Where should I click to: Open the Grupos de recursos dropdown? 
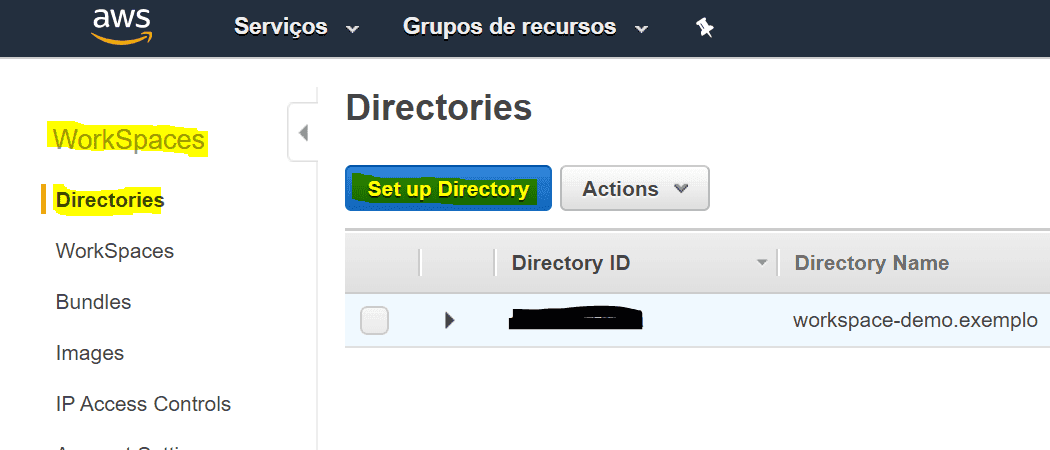pyautogui.click(x=525, y=27)
